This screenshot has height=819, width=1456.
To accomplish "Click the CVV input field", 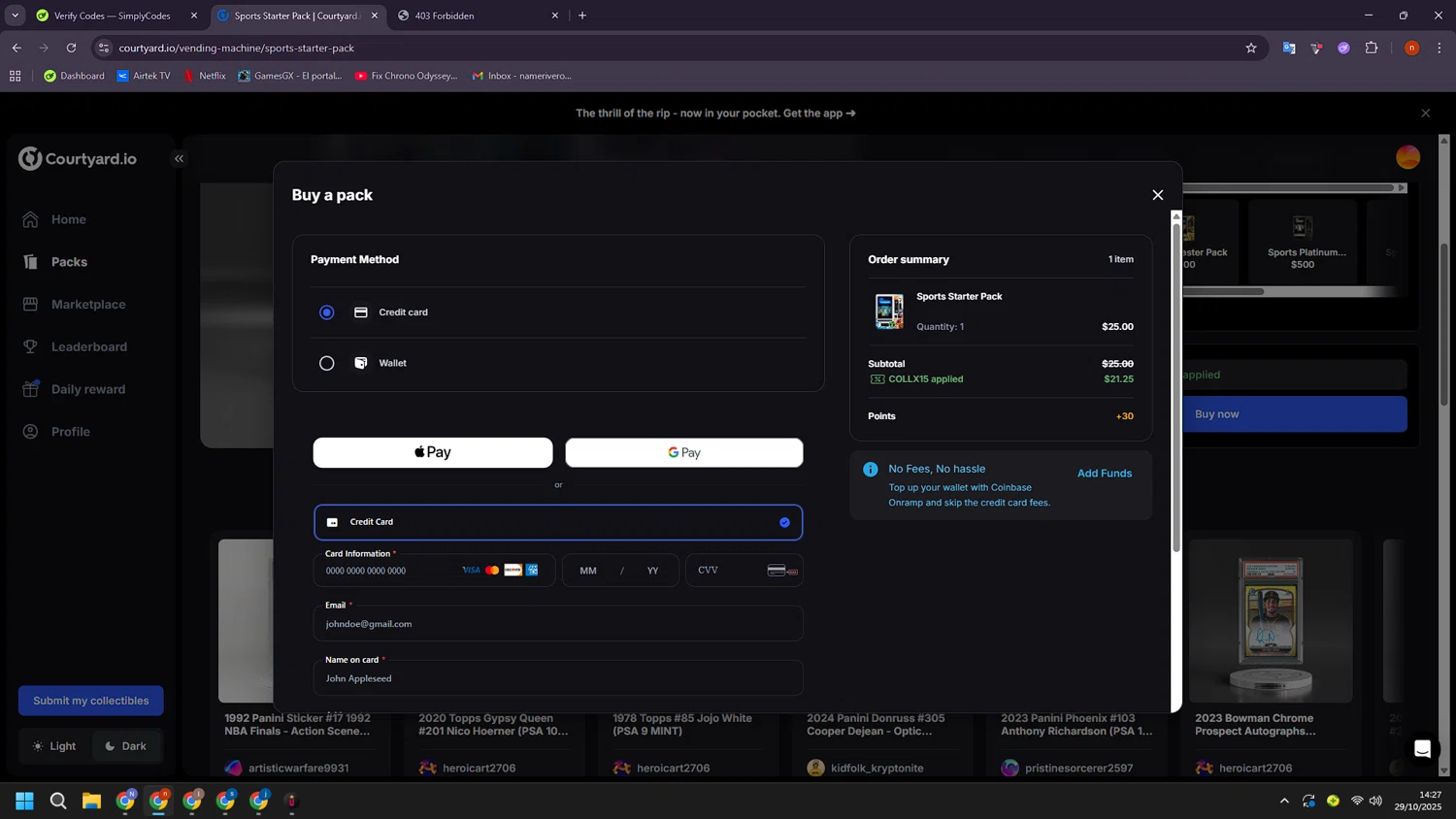I will pyautogui.click(x=744, y=571).
